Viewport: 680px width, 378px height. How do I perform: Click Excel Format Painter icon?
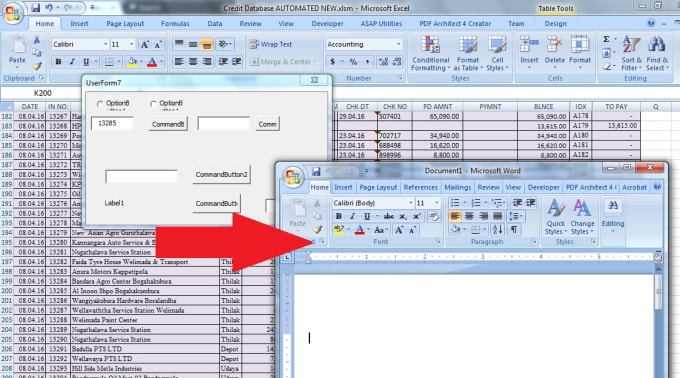(x=37, y=66)
